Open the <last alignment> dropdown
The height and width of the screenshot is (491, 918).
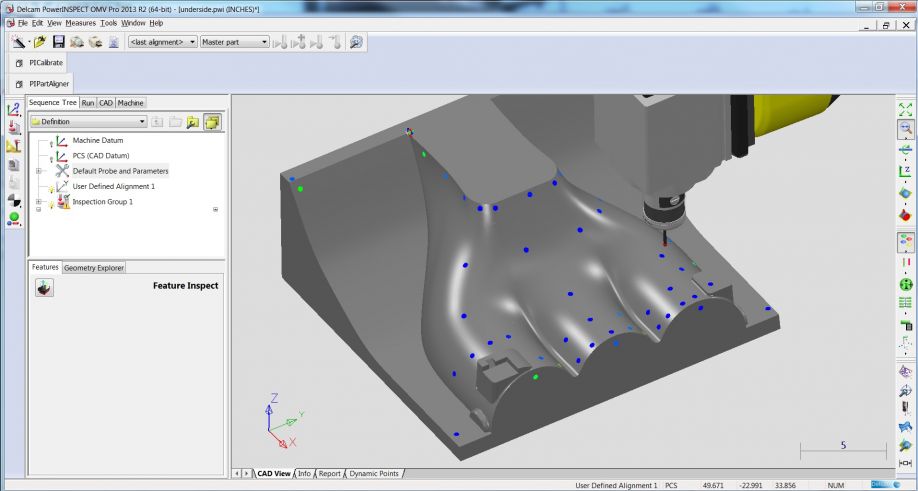pos(163,42)
